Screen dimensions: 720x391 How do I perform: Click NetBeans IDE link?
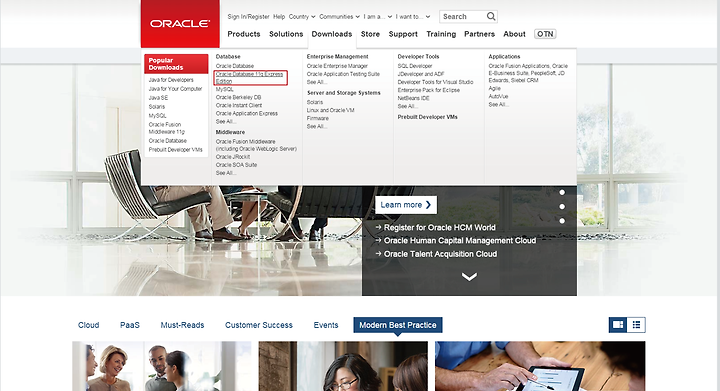[x=413, y=98]
